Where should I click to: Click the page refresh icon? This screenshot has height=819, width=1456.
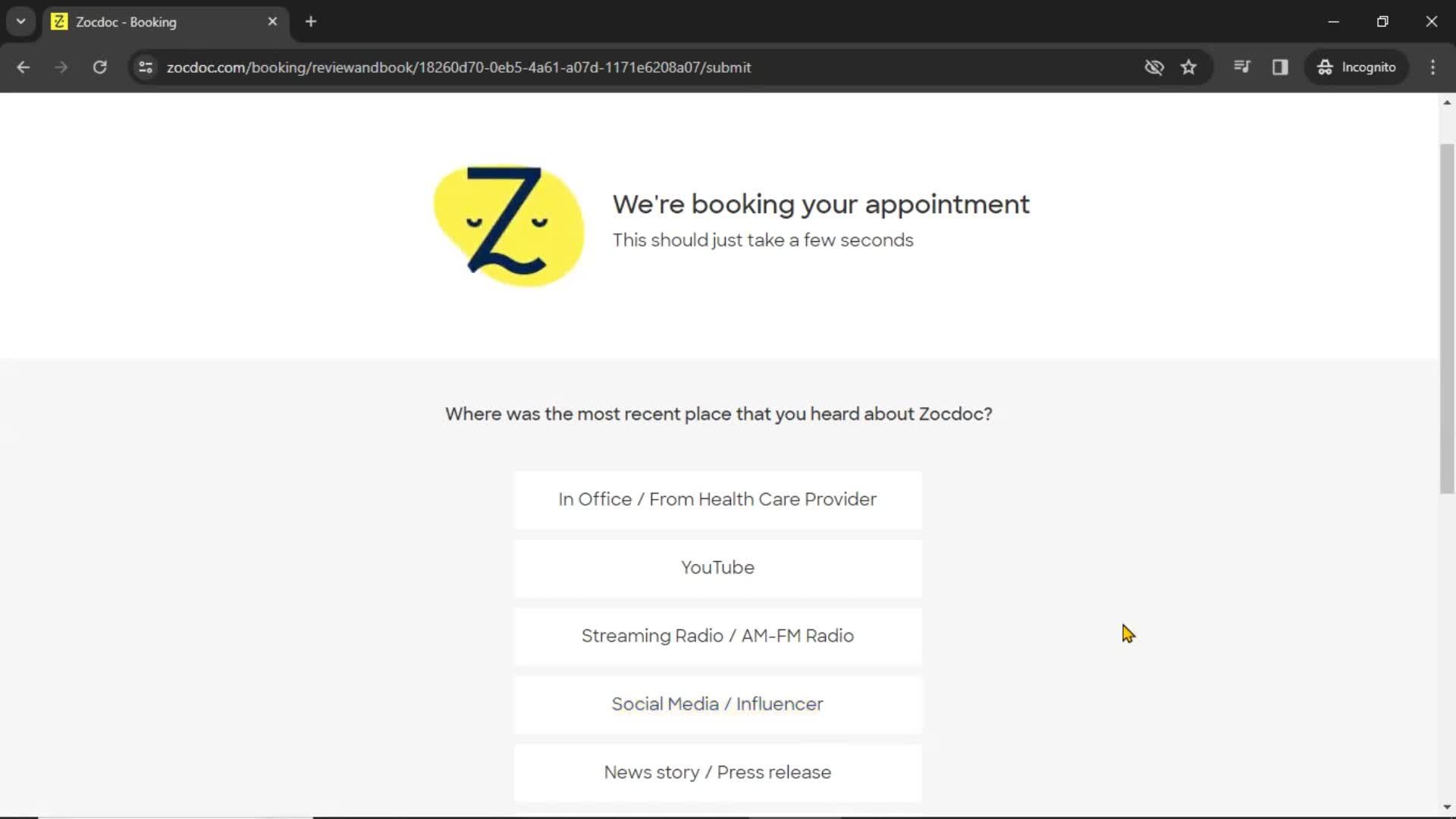[99, 67]
